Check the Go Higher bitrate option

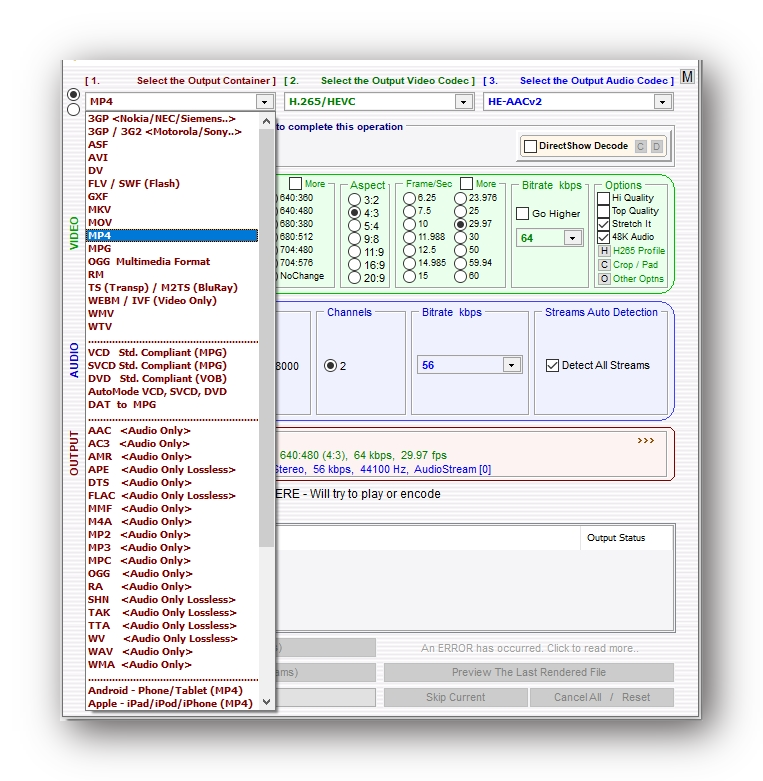point(523,214)
